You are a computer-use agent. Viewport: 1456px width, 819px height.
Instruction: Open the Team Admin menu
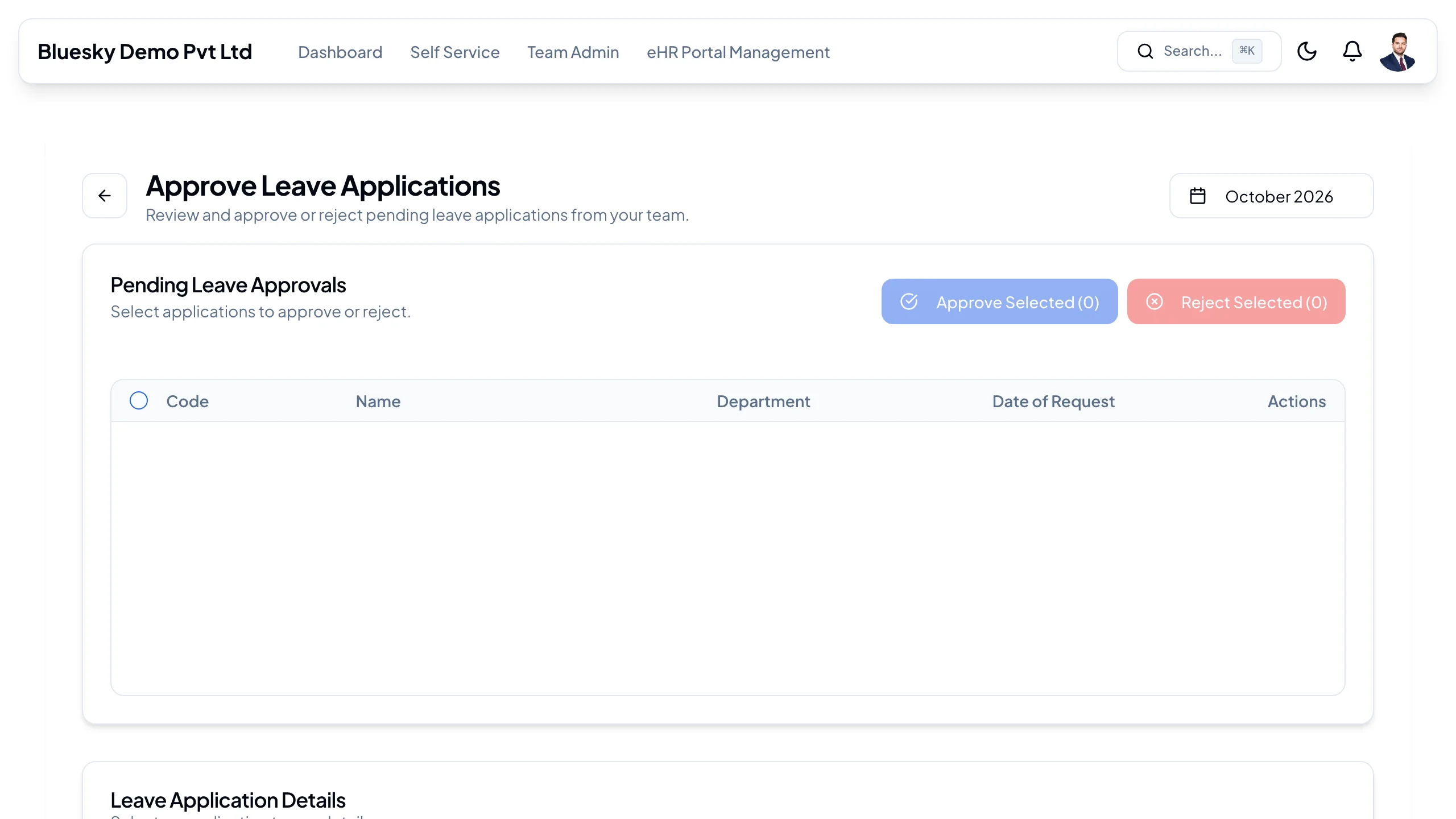(573, 52)
